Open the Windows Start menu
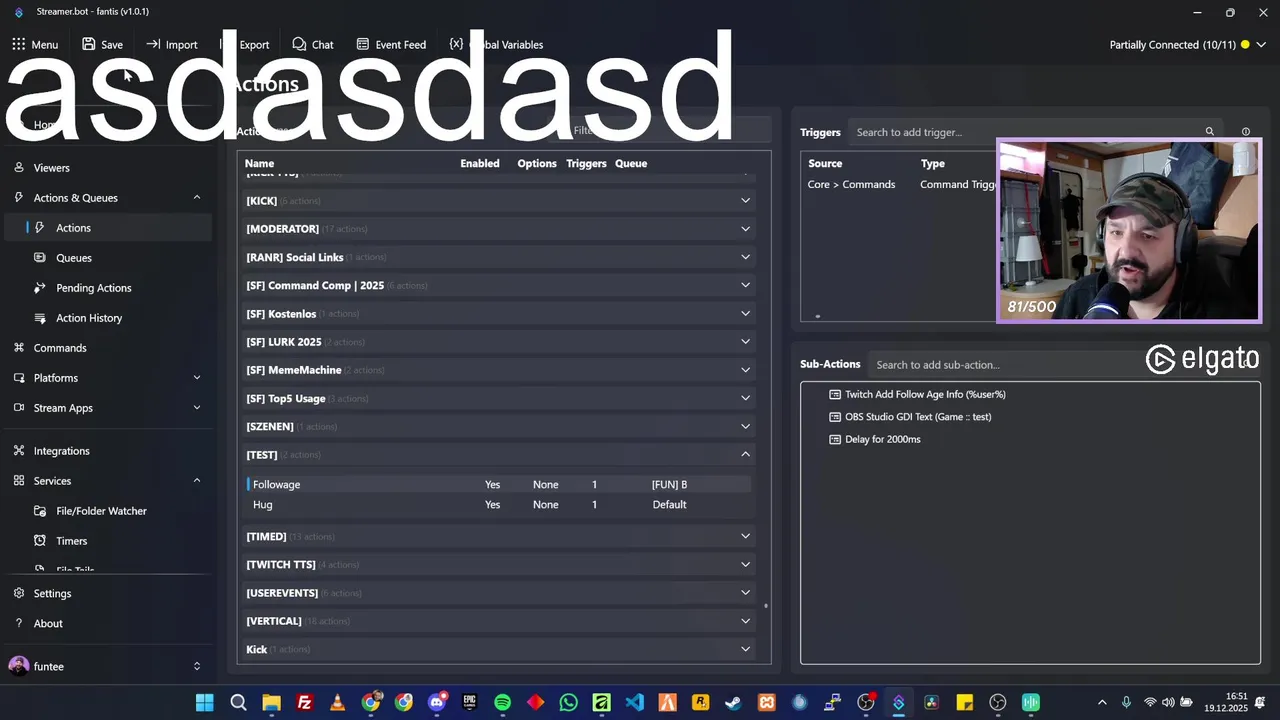Screen dimensions: 1280x720 click(x=205, y=703)
